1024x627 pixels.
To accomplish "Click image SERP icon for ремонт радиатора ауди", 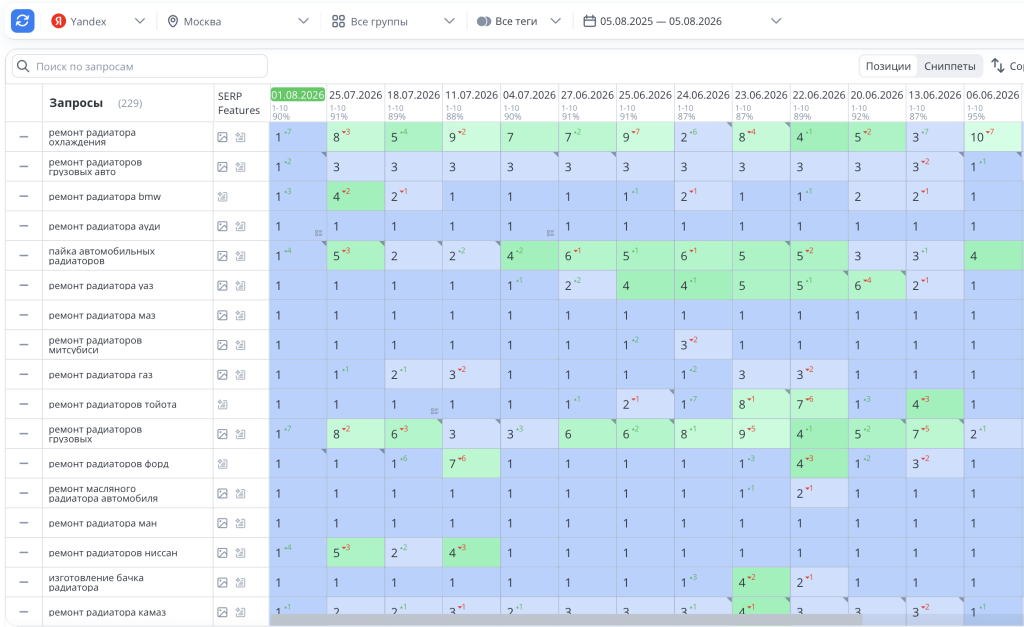I will pyautogui.click(x=223, y=227).
